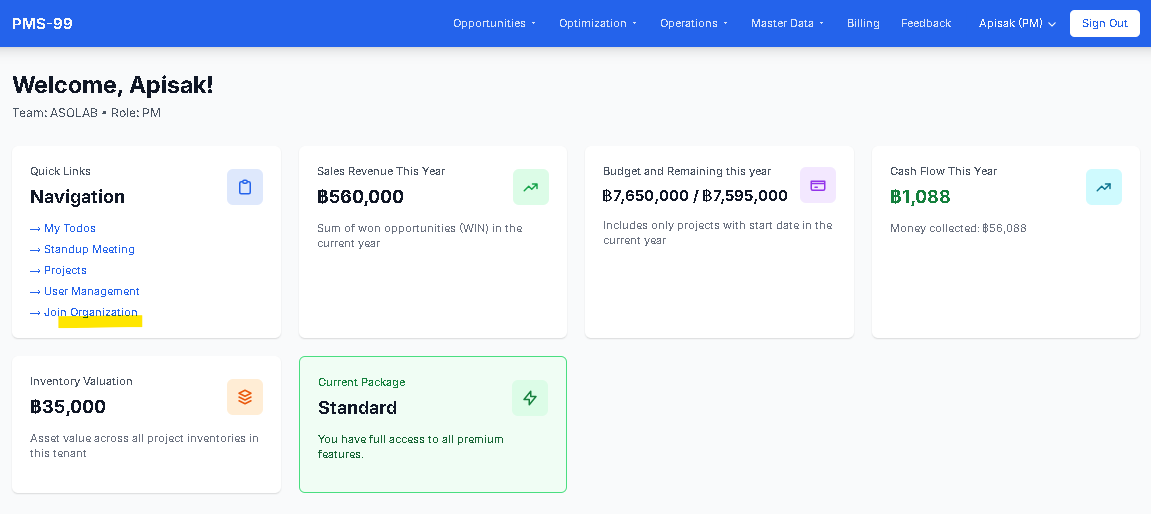1151x514 pixels.
Task: Click the clipboard icon in Navigation card
Action: pos(244,187)
